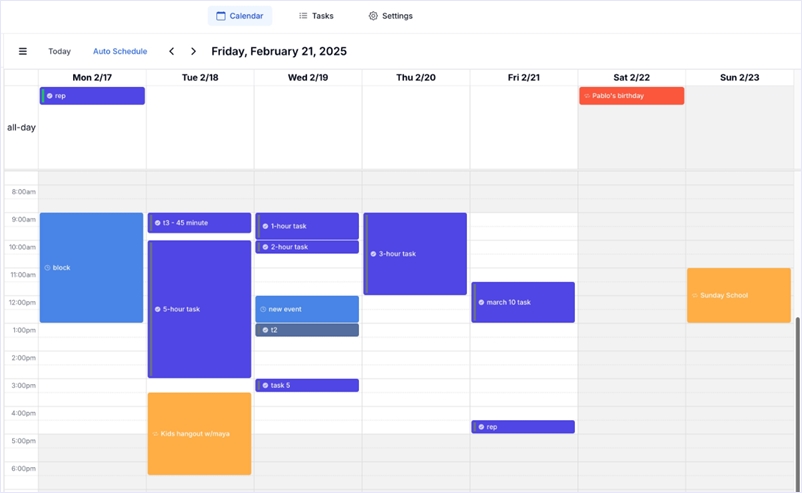Click the calendar icon in Calendar tab
This screenshot has width=802, height=493.
point(221,16)
